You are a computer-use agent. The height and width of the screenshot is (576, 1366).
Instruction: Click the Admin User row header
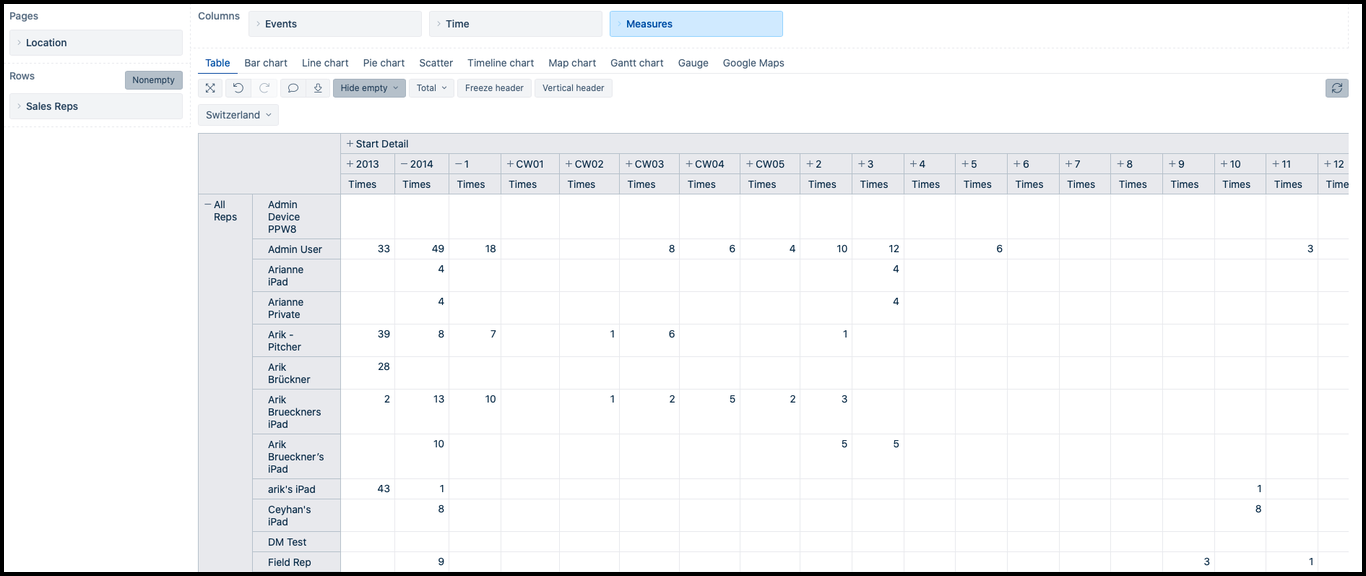[295, 249]
